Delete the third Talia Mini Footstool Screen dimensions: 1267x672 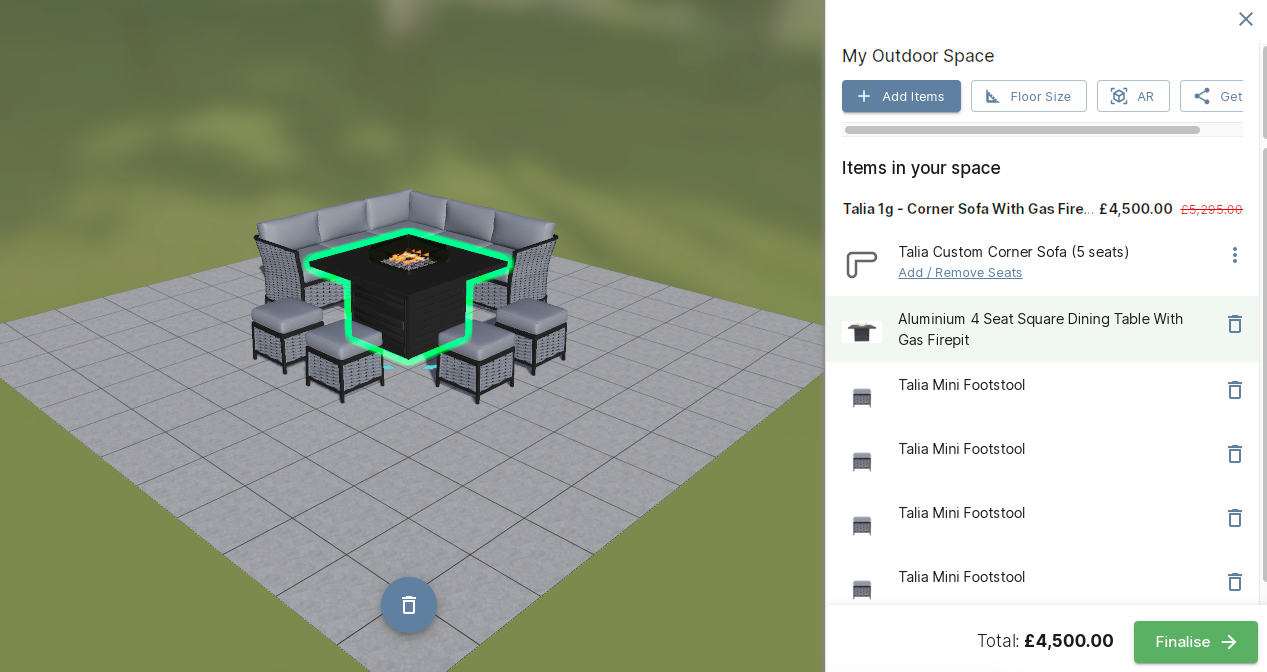click(1234, 518)
